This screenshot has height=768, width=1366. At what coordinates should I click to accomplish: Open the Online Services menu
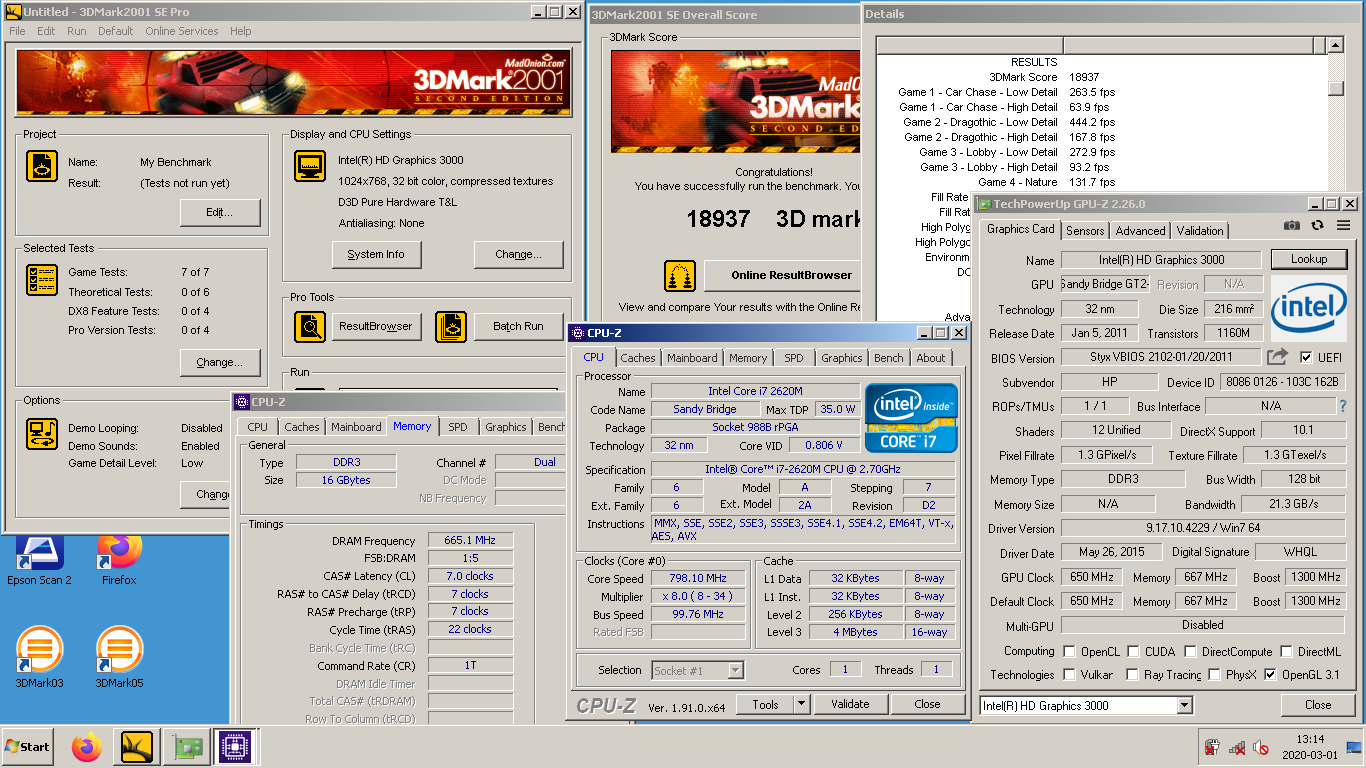(182, 31)
